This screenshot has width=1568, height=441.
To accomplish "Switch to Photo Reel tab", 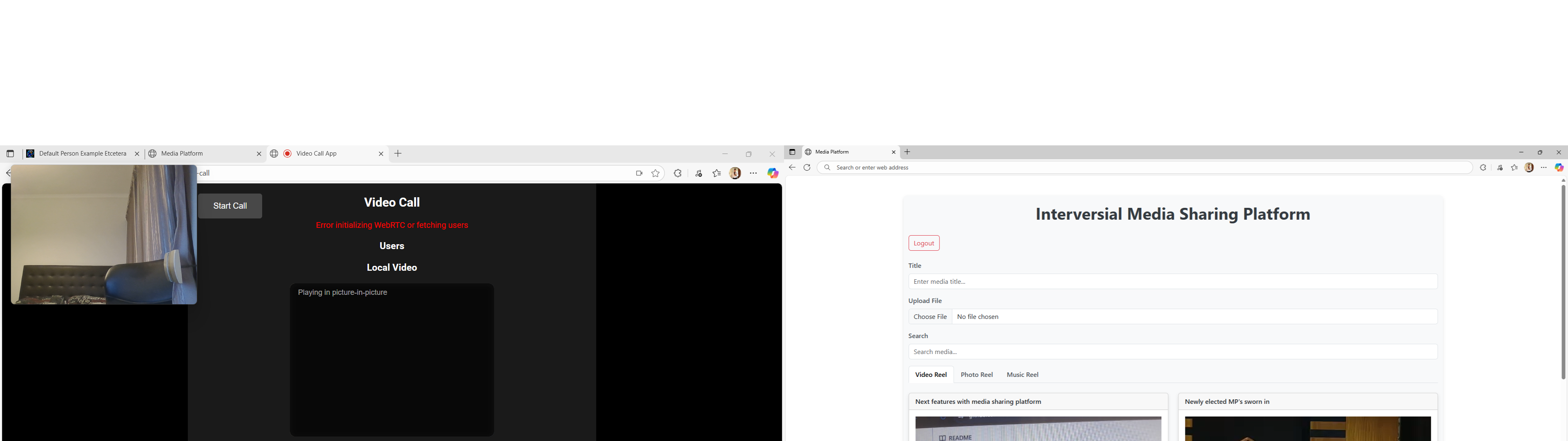I will (976, 374).
